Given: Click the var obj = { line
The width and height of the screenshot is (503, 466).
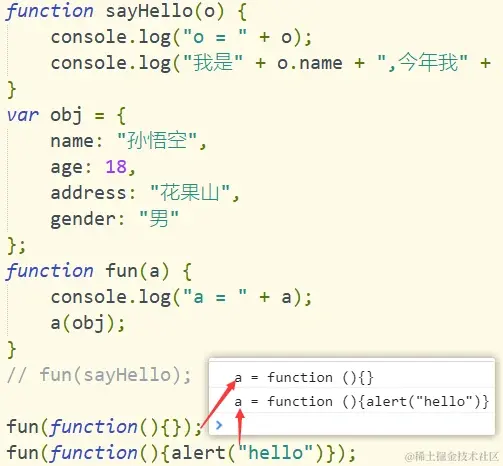Looking at the screenshot, I should click(x=66, y=115).
